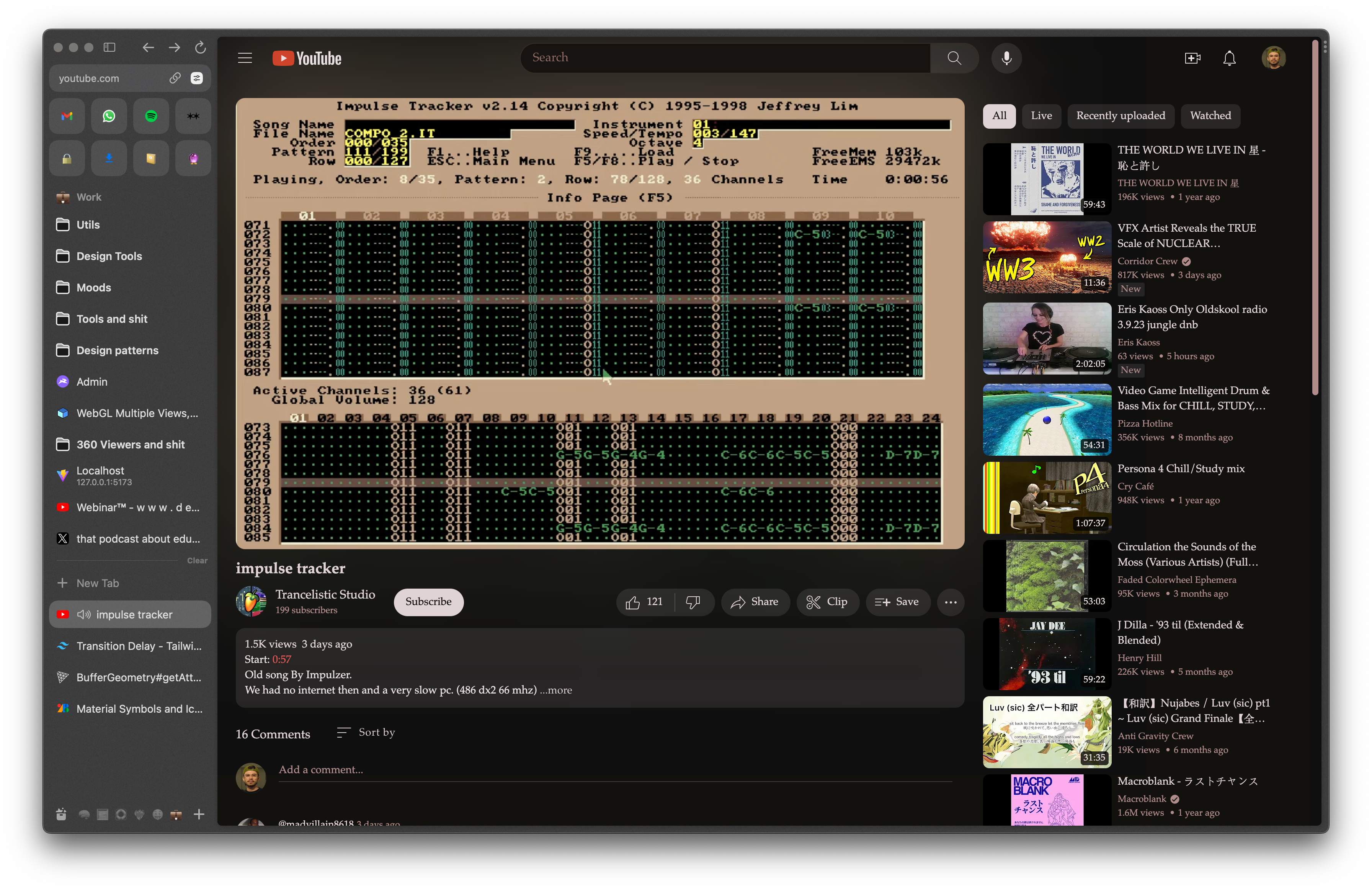
Task: Select the Recently uploaded filter chip
Action: [1120, 116]
